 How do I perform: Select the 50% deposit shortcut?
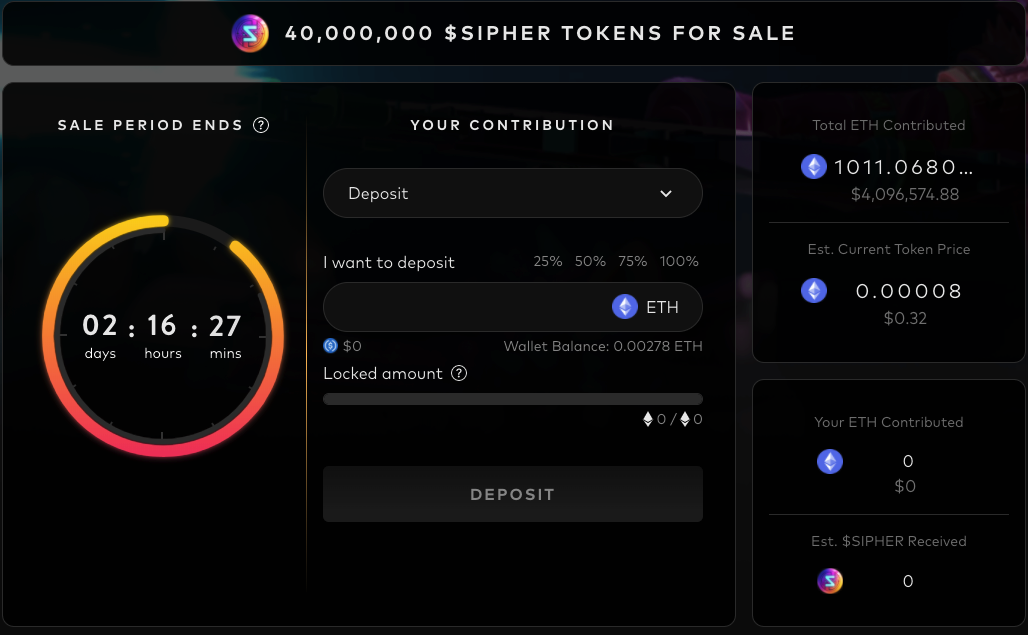pyautogui.click(x=589, y=261)
